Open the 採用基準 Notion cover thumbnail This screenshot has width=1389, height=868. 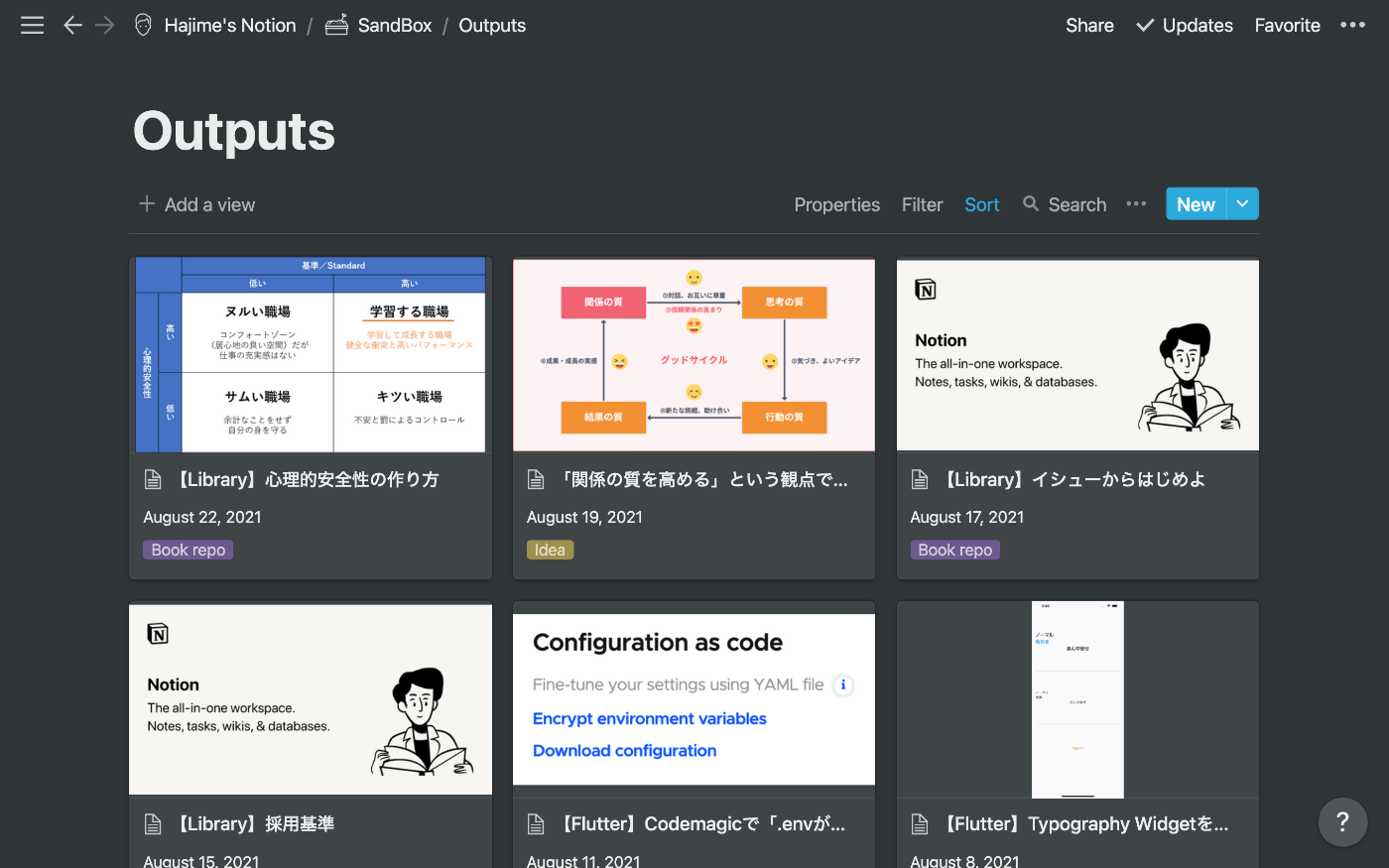pyautogui.click(x=311, y=698)
